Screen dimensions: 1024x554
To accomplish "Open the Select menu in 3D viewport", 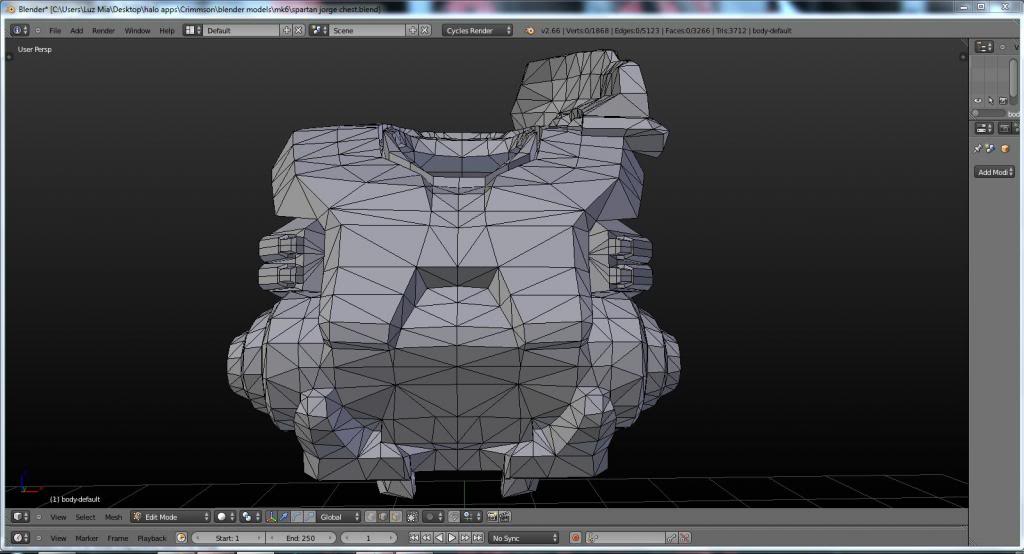I will (86, 517).
